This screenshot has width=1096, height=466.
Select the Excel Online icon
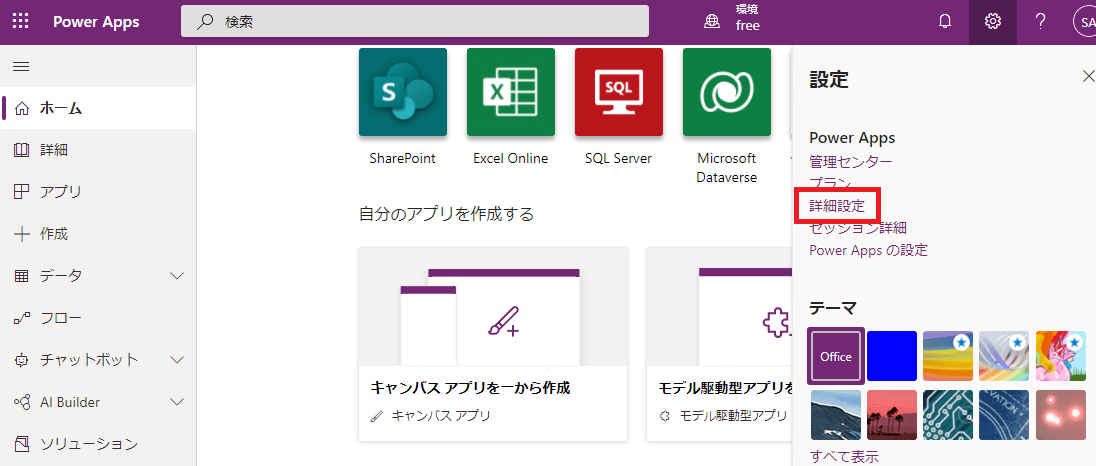(x=510, y=92)
